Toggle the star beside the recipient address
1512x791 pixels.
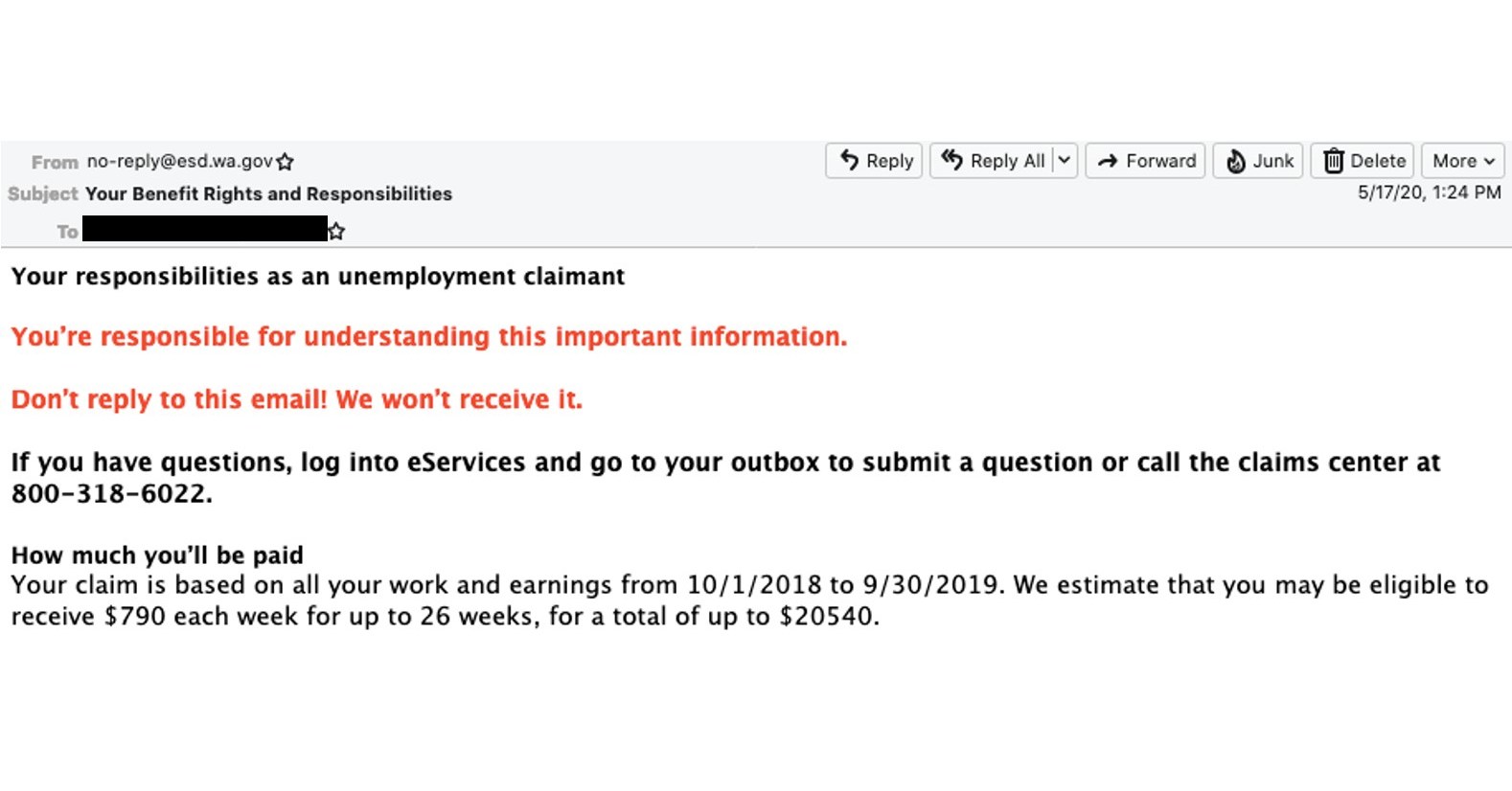(336, 231)
